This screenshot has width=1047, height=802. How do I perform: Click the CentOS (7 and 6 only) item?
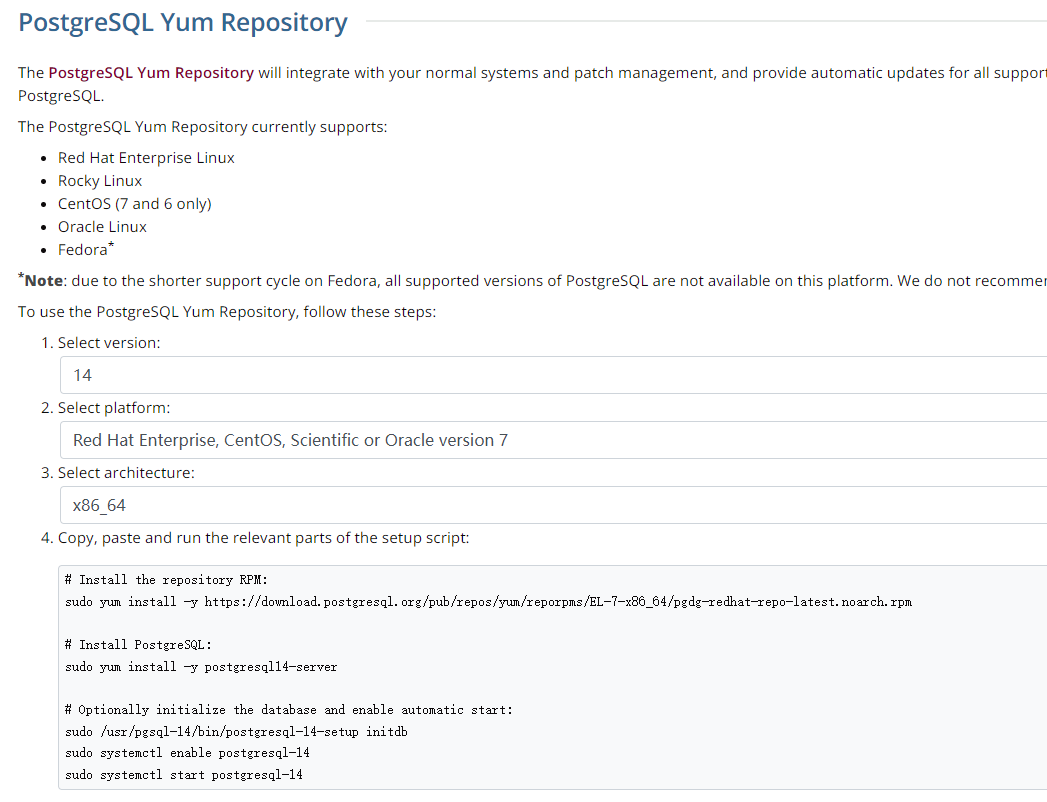point(134,204)
